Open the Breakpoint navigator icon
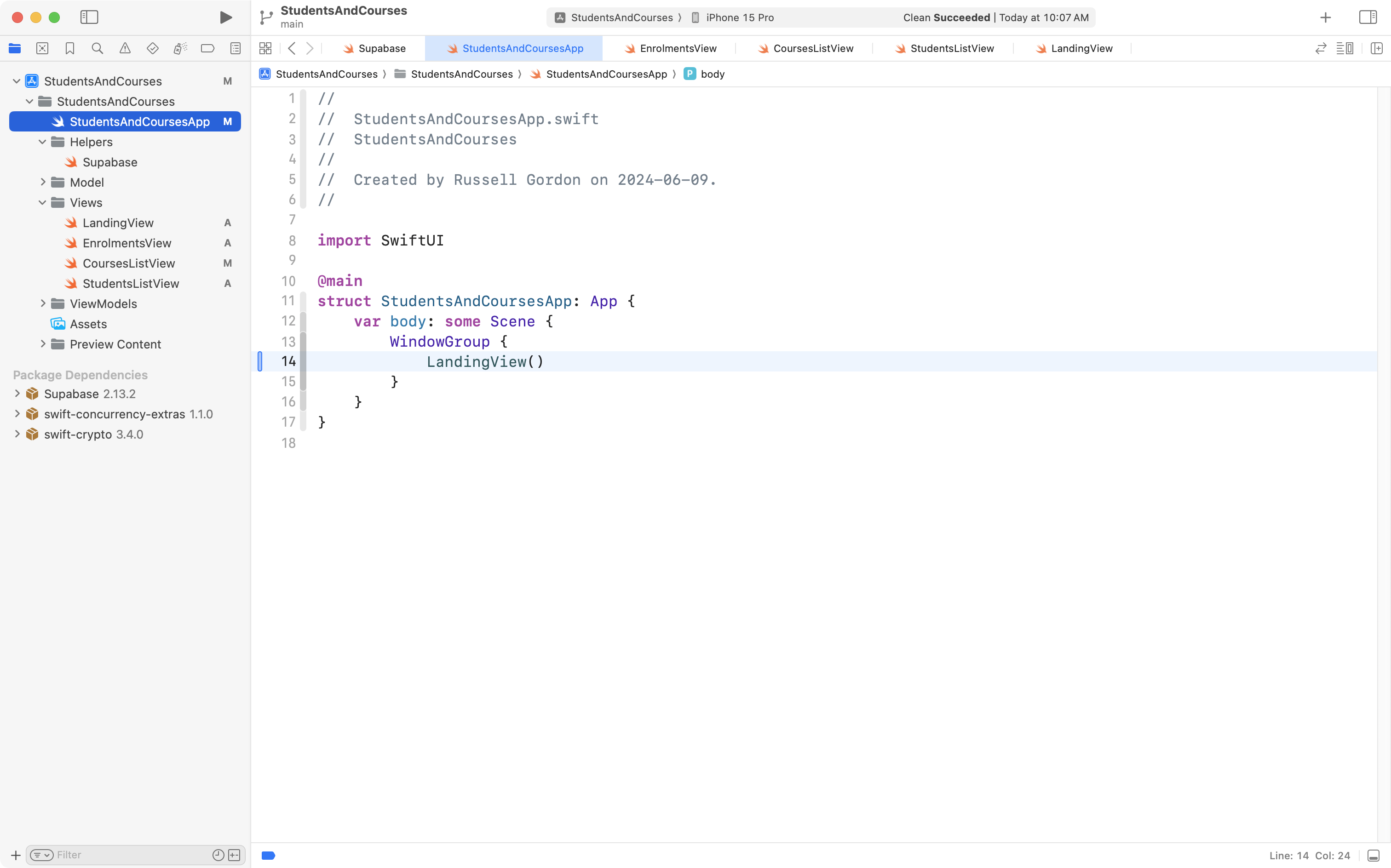Screen dimensions: 1391x868 207,48
